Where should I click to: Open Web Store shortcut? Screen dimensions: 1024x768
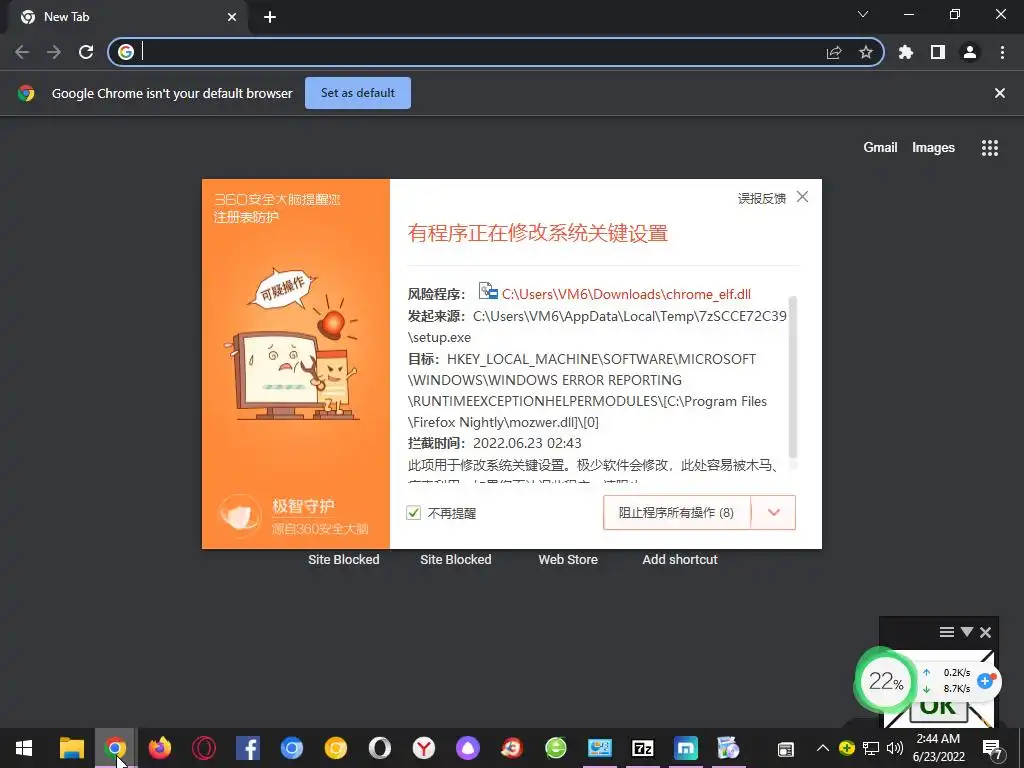(x=568, y=560)
